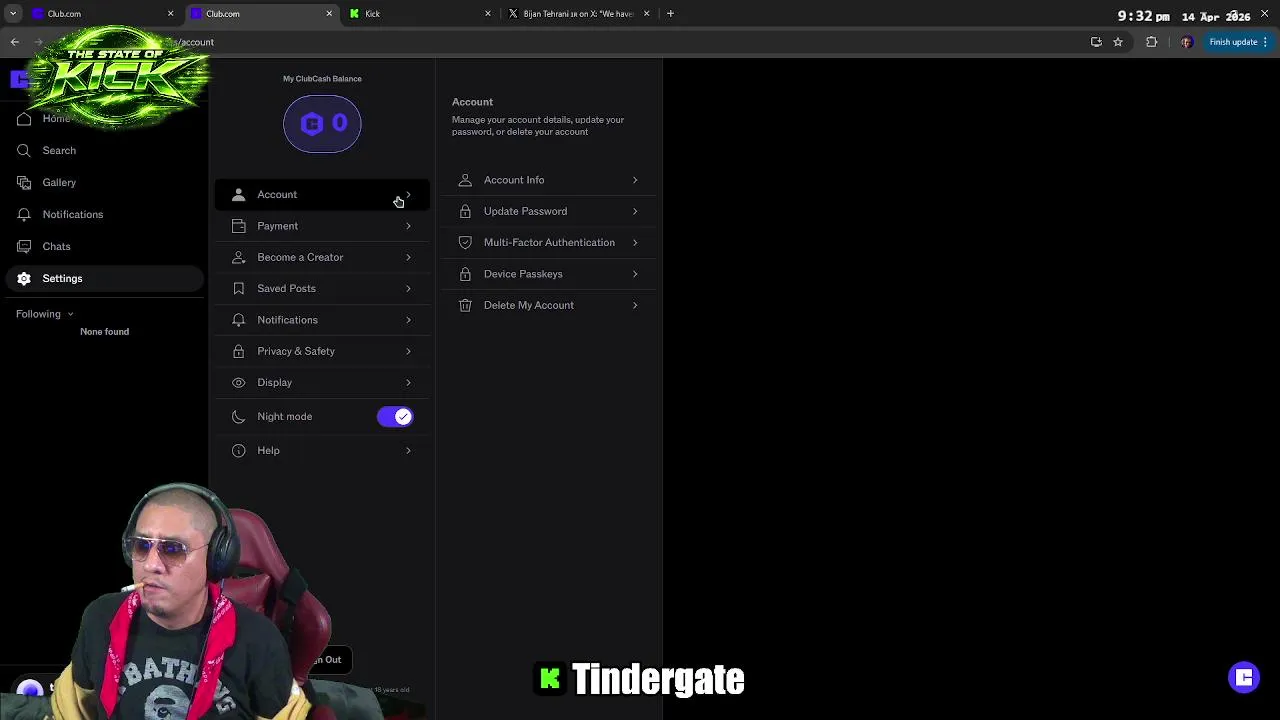Click the Night mode moon icon
Screen dimensions: 1280x720
tap(238, 416)
